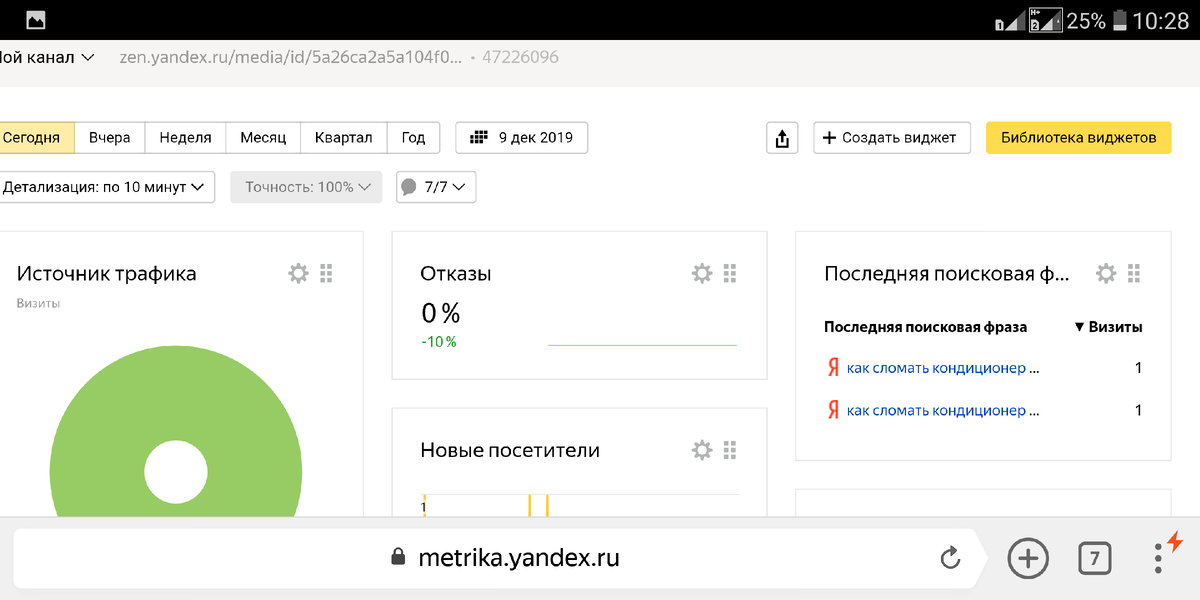
Task: Reload the page with the refresh icon
Action: pyautogui.click(x=950, y=558)
